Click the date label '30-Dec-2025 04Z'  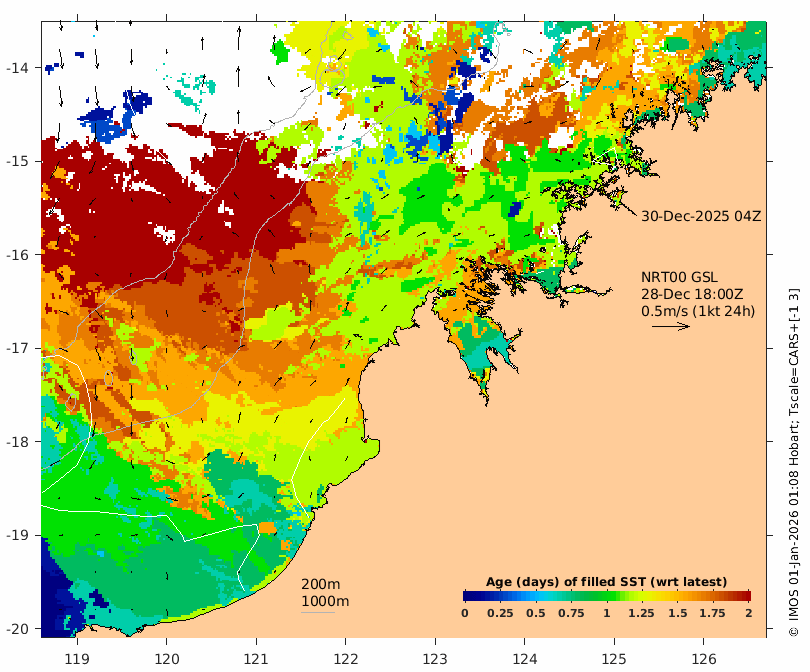(x=701, y=216)
